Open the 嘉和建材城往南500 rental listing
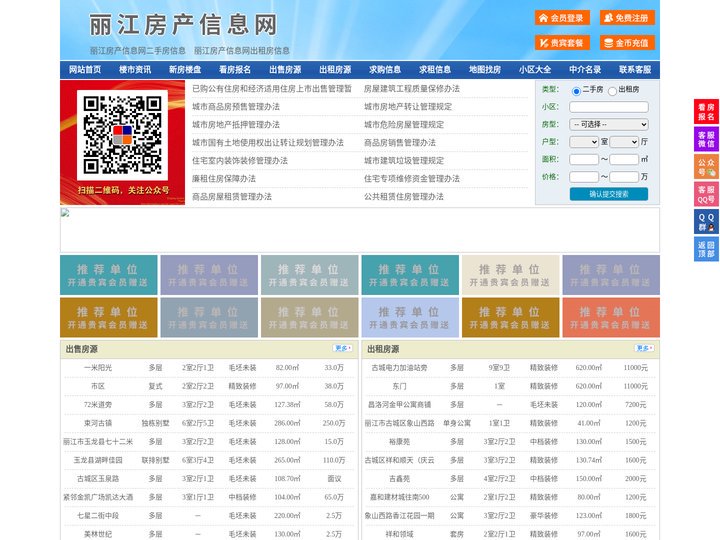Image resolution: width=720 pixels, height=540 pixels. coord(399,497)
